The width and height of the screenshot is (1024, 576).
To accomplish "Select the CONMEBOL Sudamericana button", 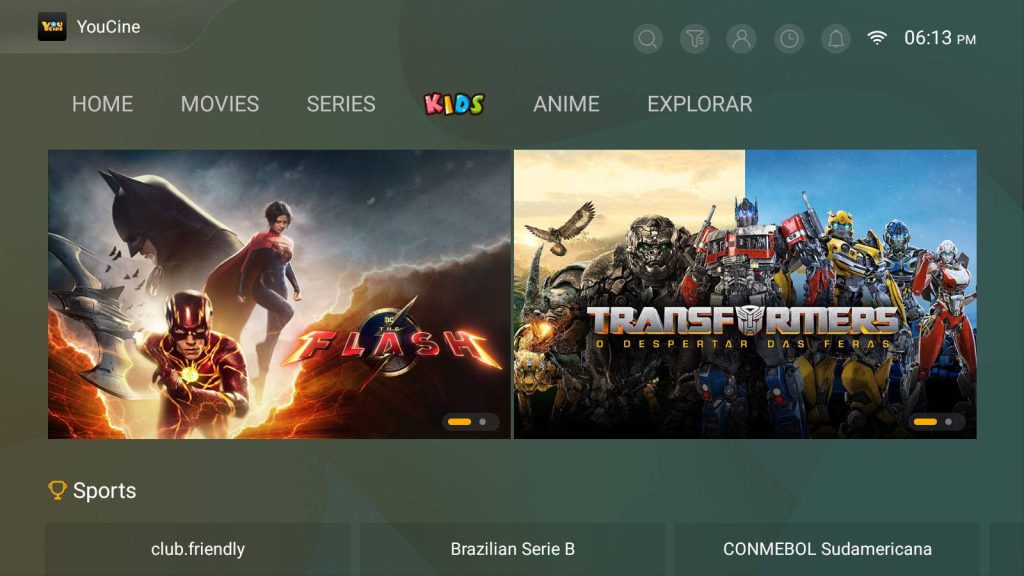I will point(827,549).
